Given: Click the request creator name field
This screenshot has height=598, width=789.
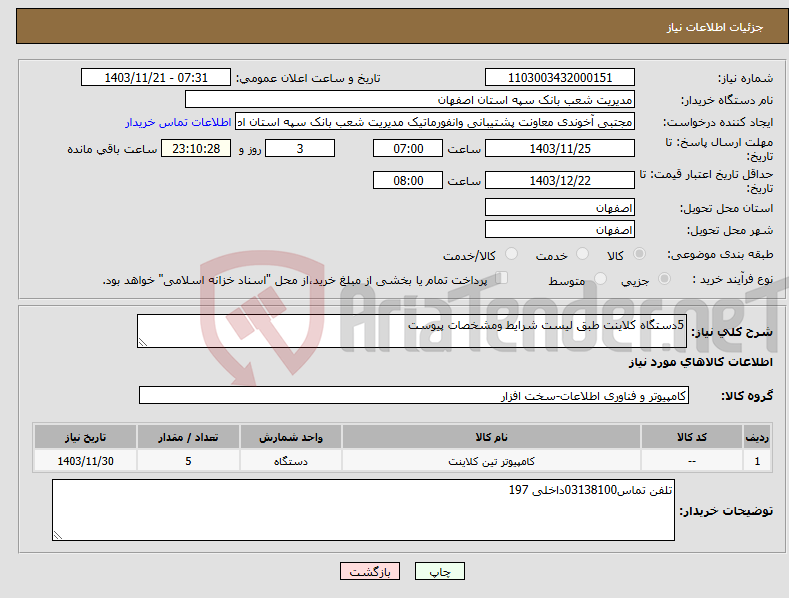Looking at the screenshot, I should tap(435, 122).
